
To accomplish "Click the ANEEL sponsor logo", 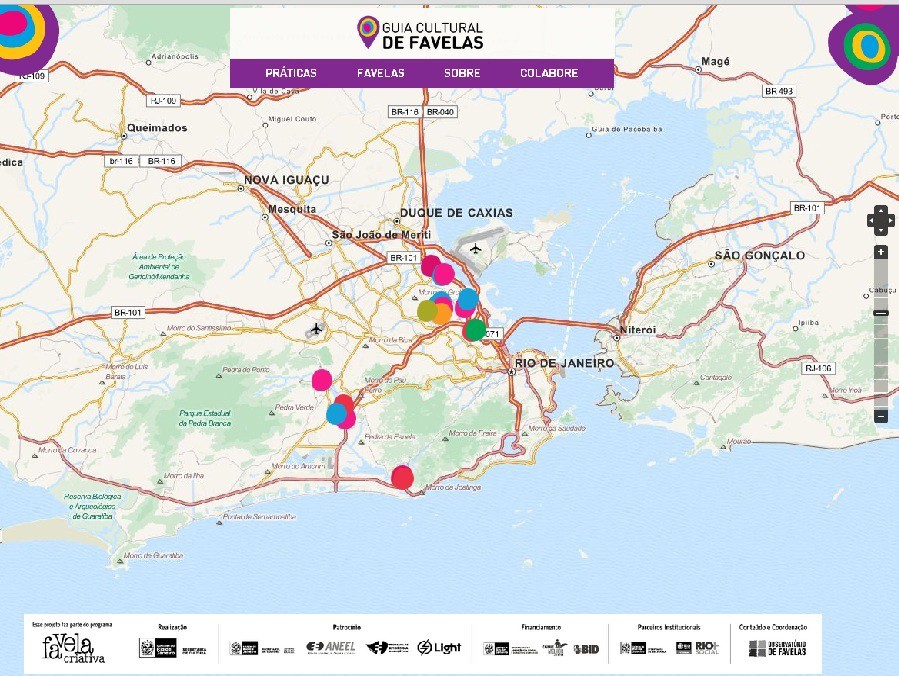I will tap(331, 647).
